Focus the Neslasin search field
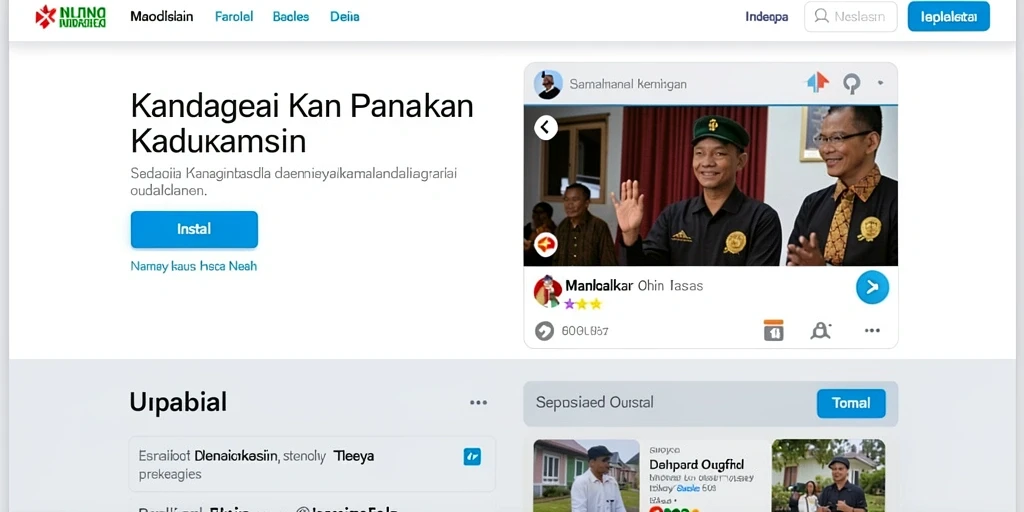 pos(850,16)
